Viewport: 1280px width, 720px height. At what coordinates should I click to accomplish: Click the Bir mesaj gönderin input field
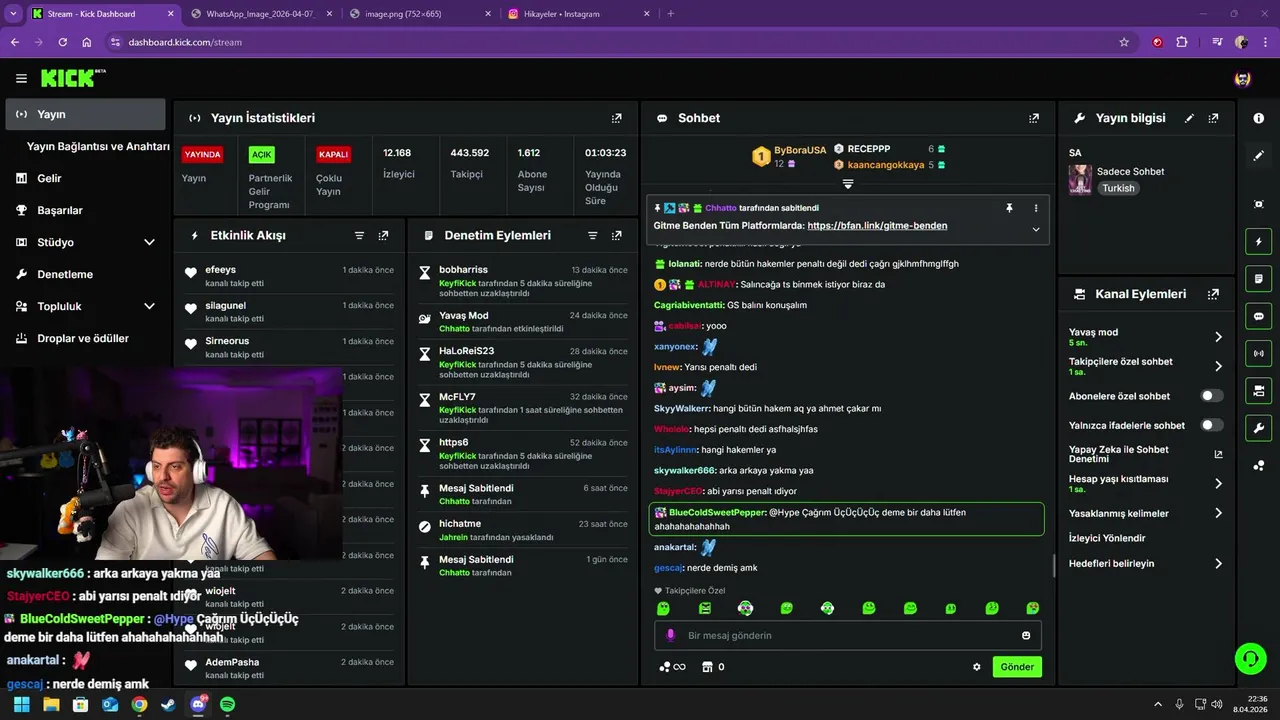848,636
